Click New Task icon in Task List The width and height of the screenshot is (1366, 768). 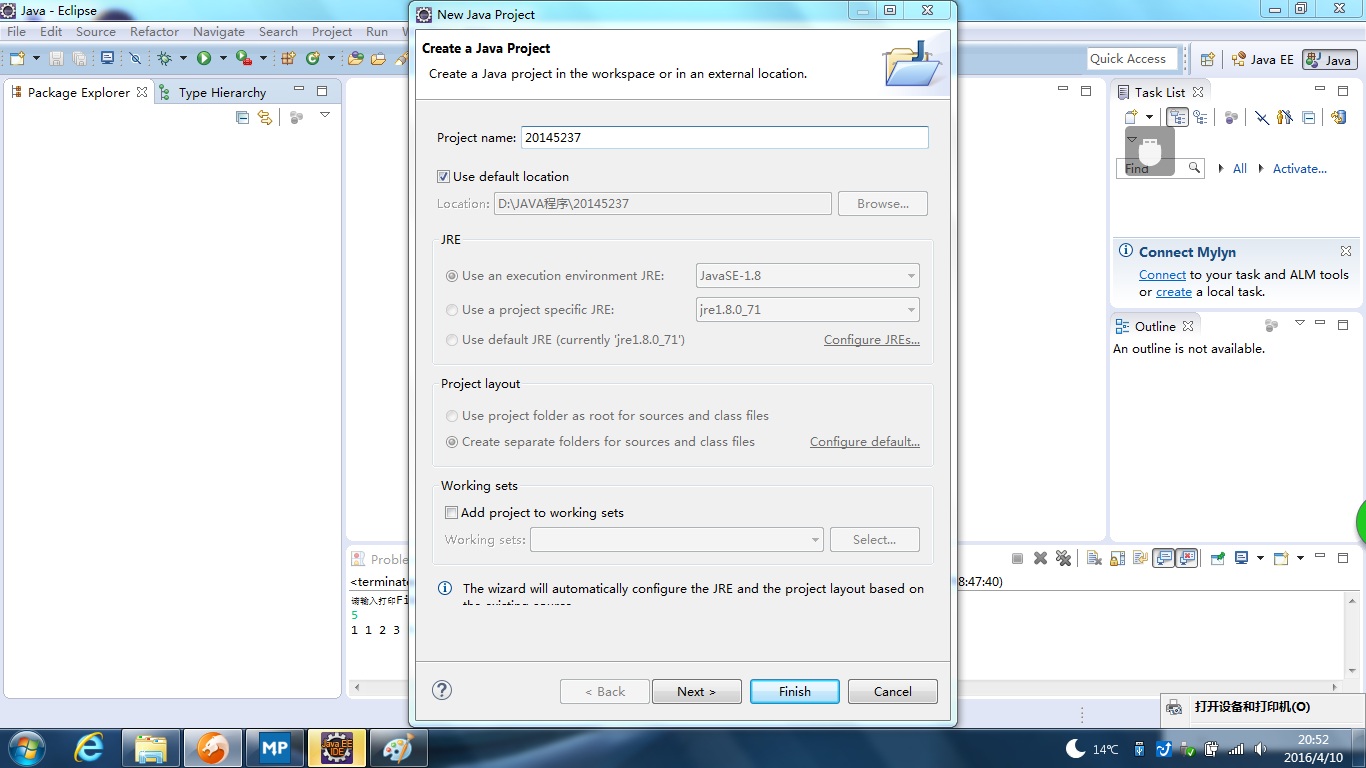tap(1131, 117)
